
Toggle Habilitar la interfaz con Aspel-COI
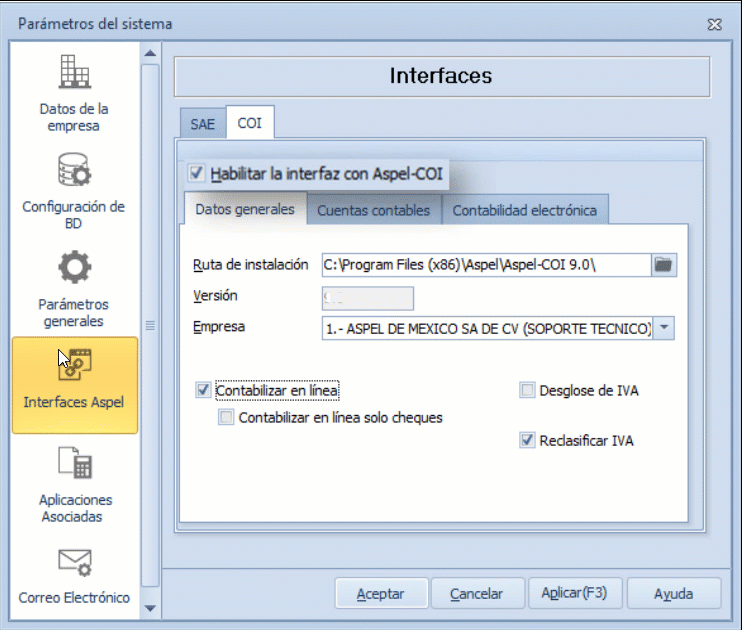coord(196,173)
